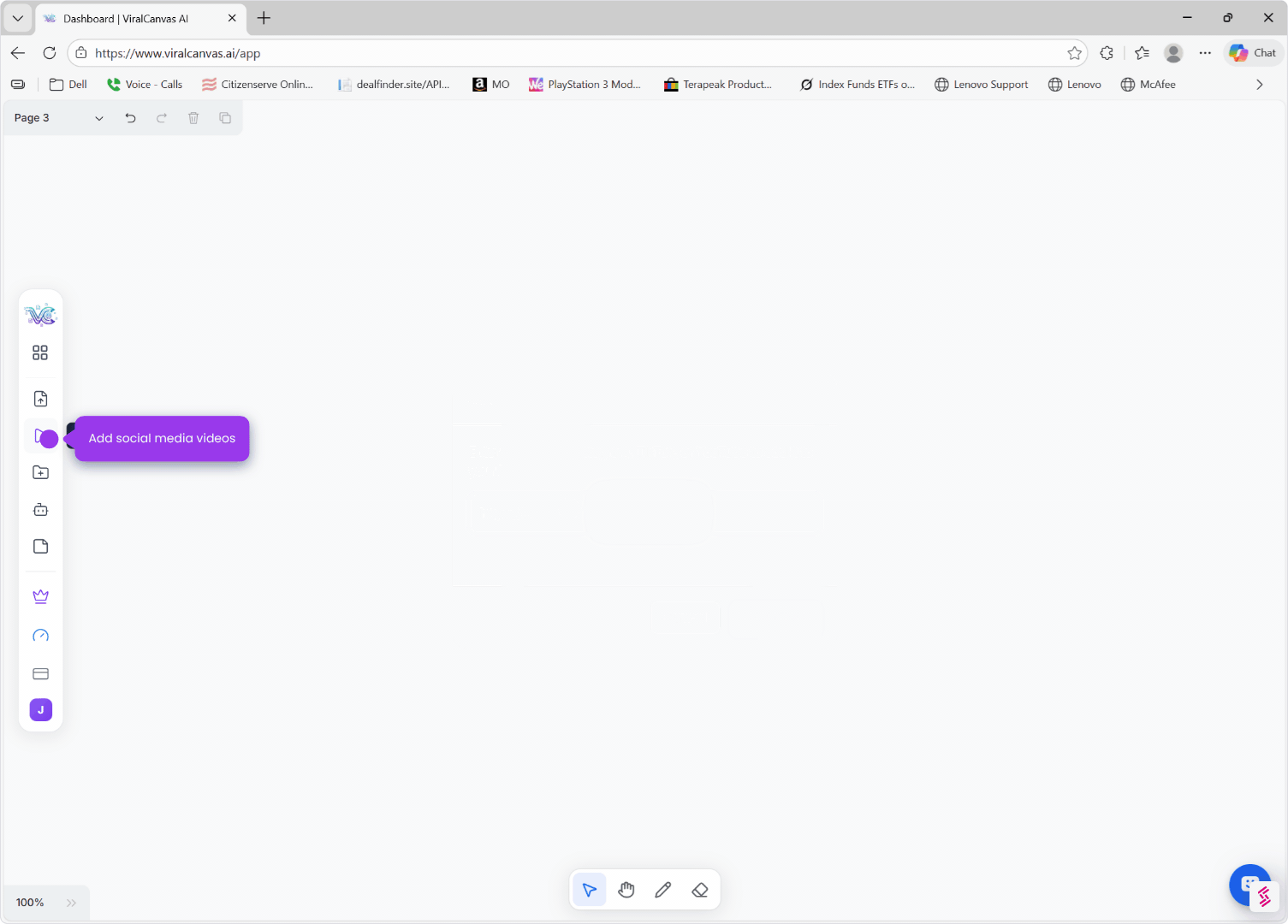Click the file upload icon in sidebar
The height and width of the screenshot is (924, 1288).
coord(40,399)
